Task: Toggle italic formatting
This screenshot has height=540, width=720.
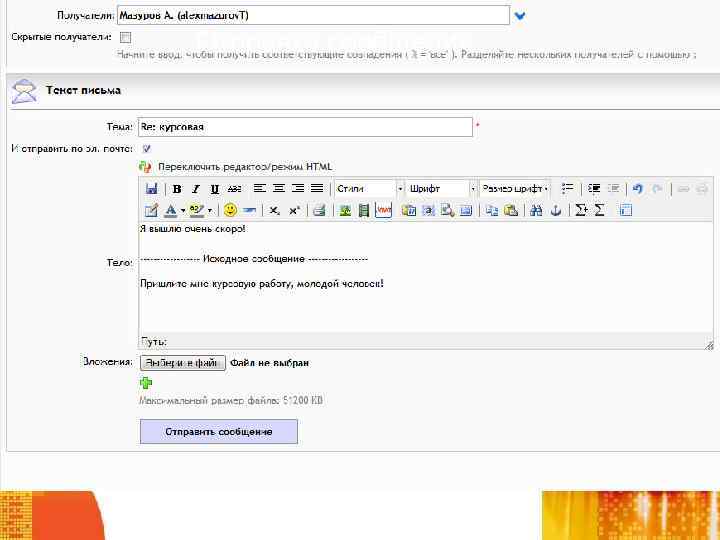Action: click(x=196, y=189)
